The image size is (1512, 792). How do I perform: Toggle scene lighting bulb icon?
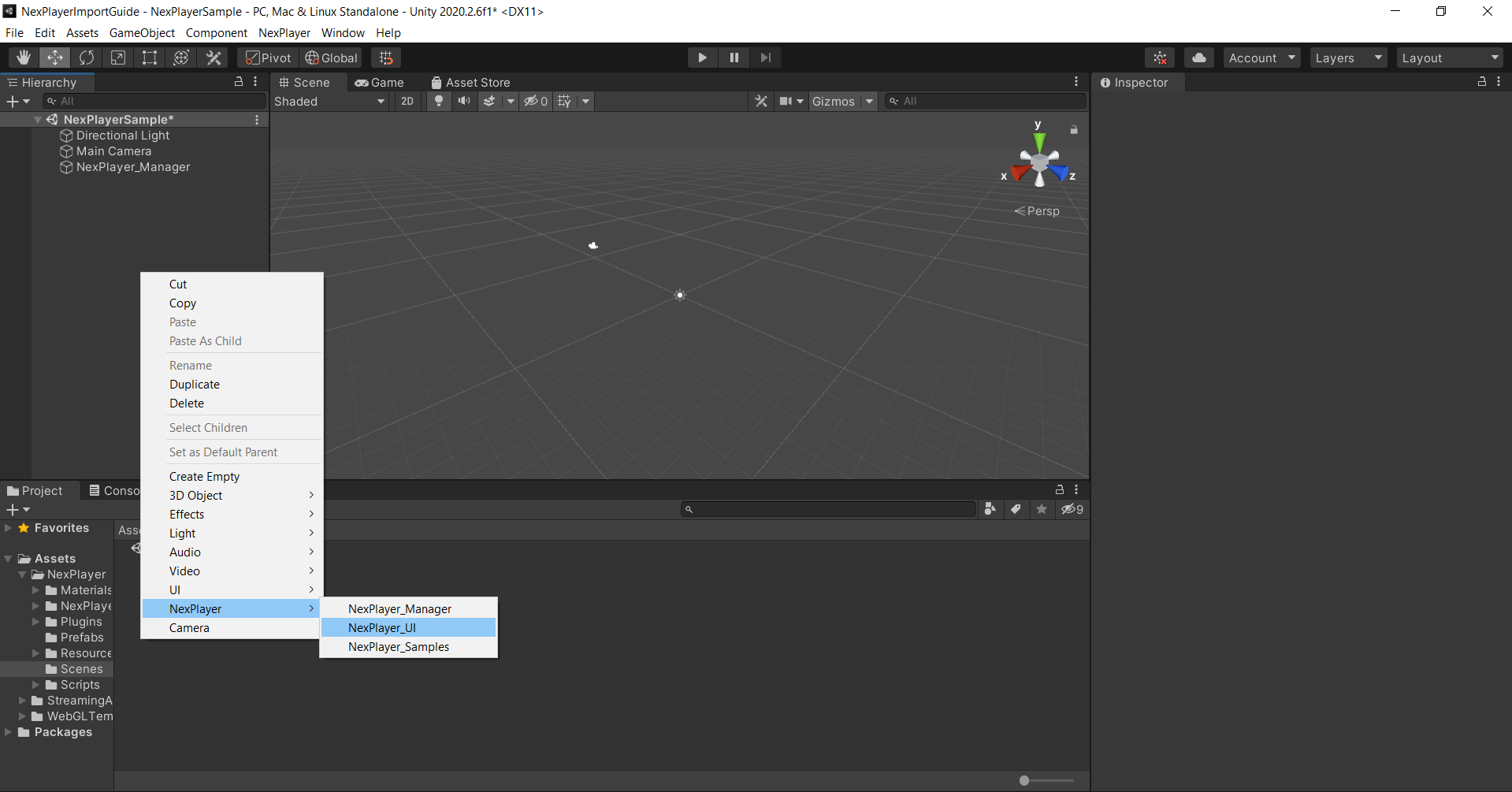coord(439,101)
